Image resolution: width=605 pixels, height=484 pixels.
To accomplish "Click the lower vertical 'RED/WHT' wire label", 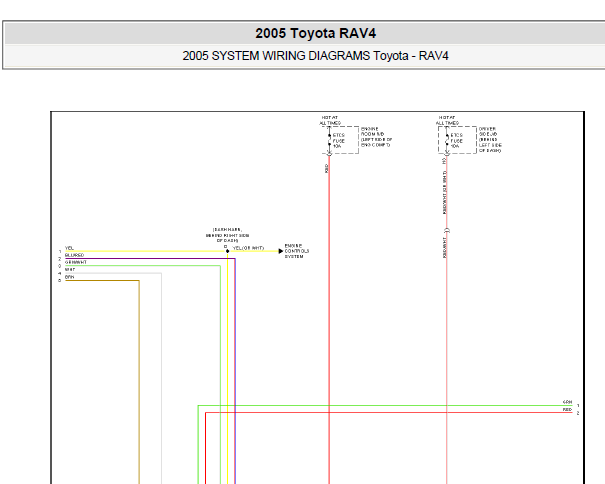I will pos(444,248).
